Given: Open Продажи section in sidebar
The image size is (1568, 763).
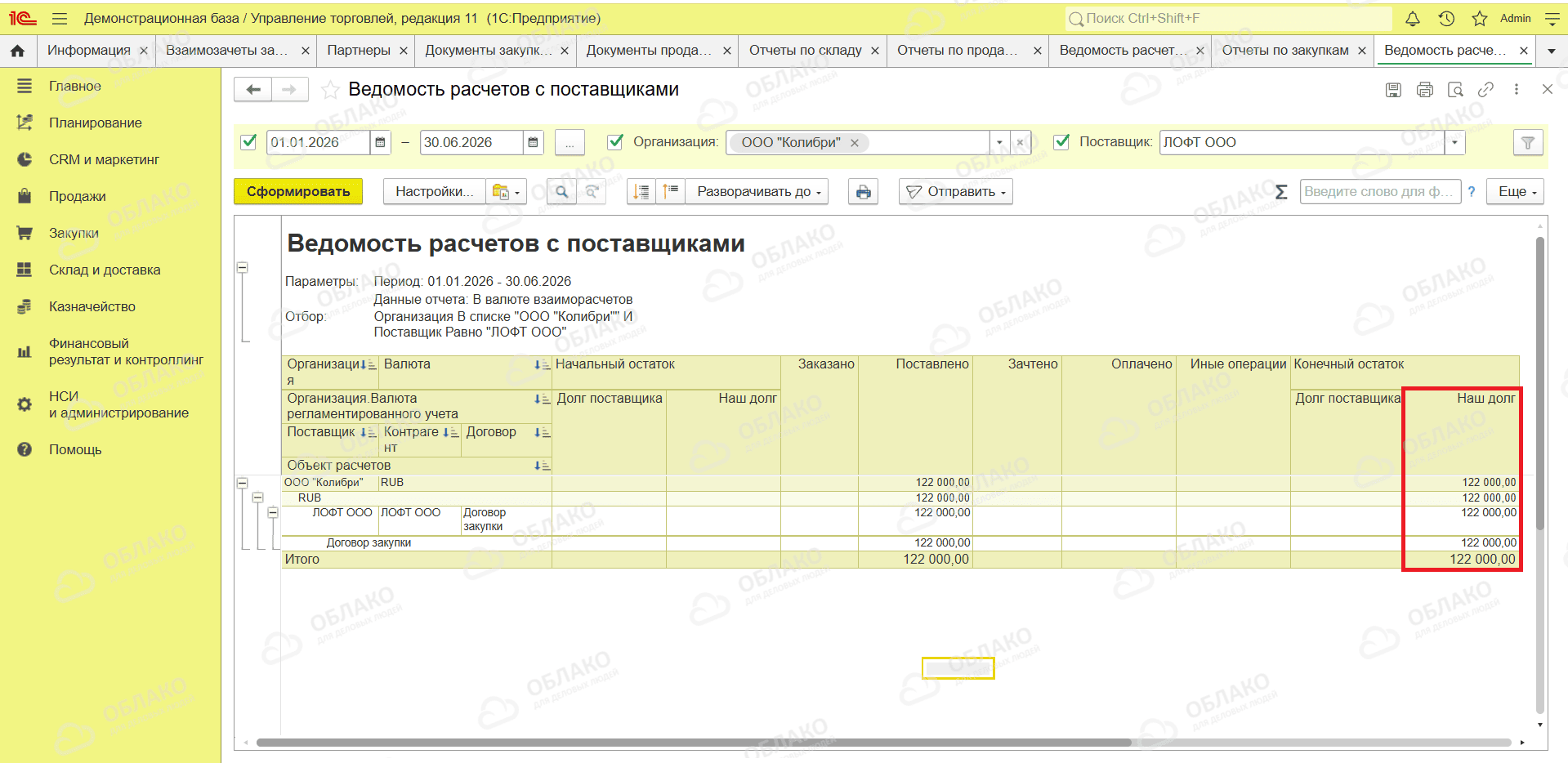Looking at the screenshot, I should pos(78,197).
